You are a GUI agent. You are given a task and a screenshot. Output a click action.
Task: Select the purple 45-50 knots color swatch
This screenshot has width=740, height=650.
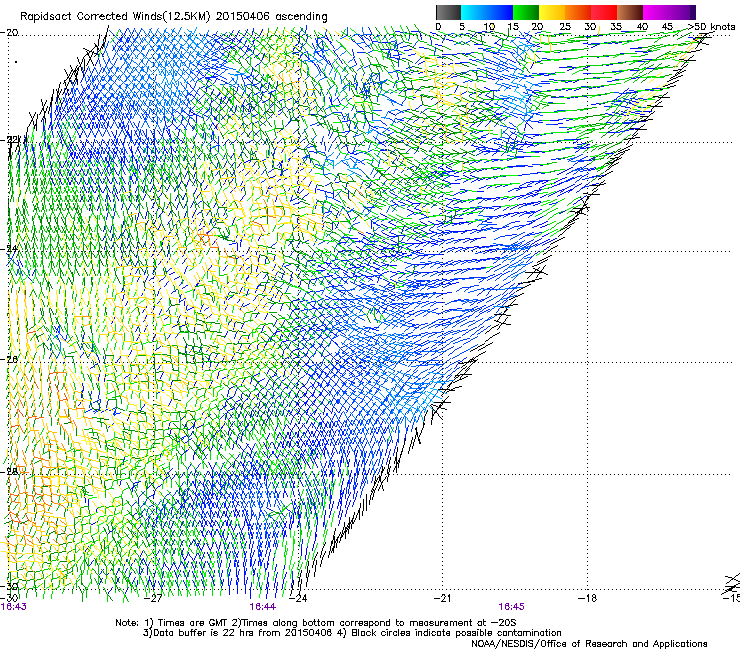point(682,12)
